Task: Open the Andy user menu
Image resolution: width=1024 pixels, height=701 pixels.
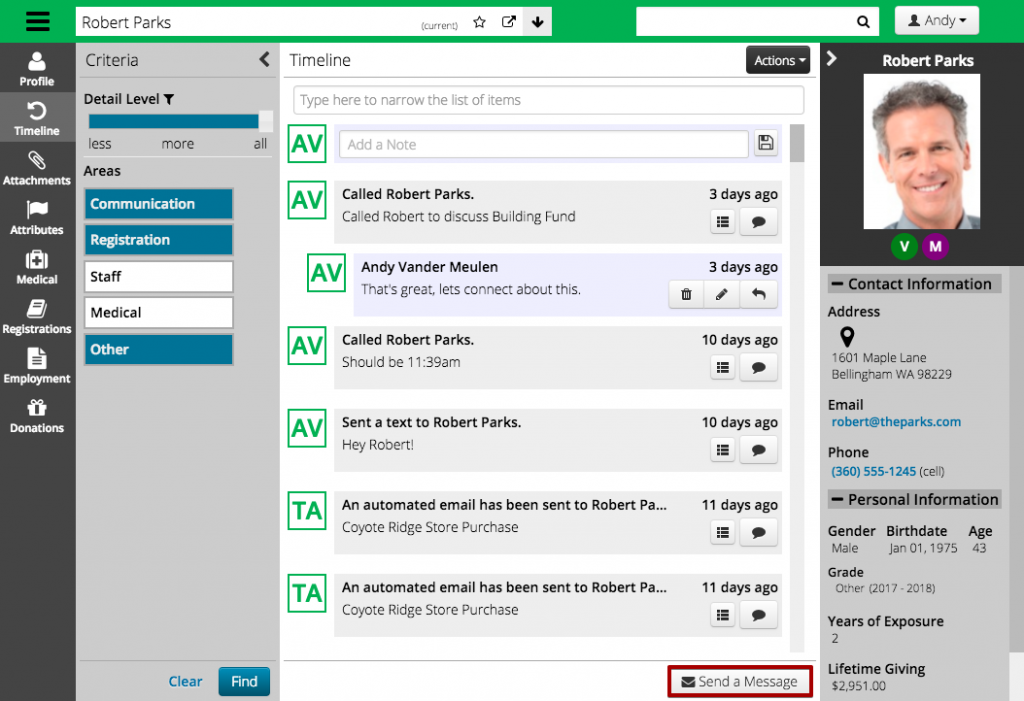Action: (936, 21)
